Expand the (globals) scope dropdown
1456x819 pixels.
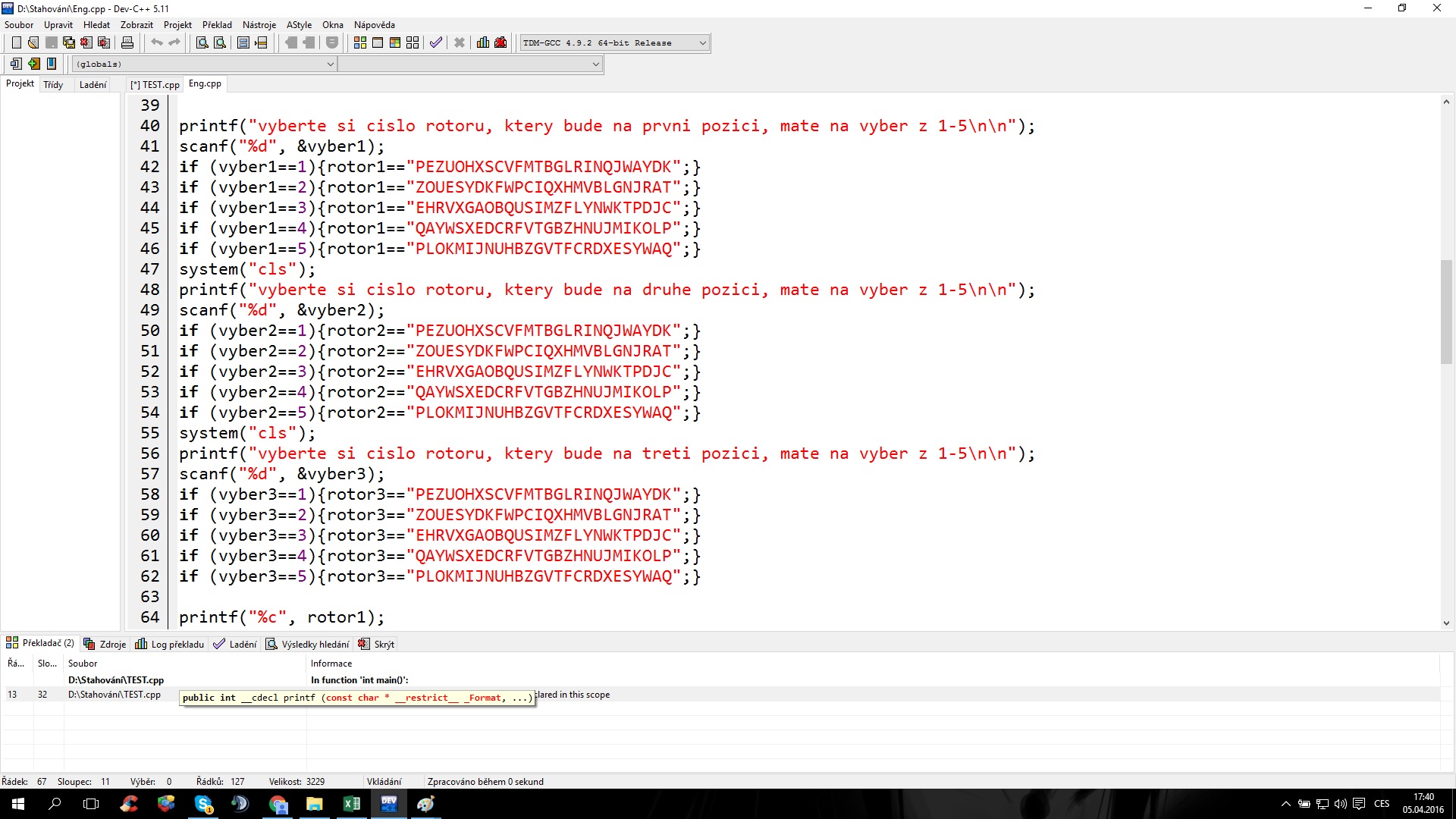coord(330,64)
